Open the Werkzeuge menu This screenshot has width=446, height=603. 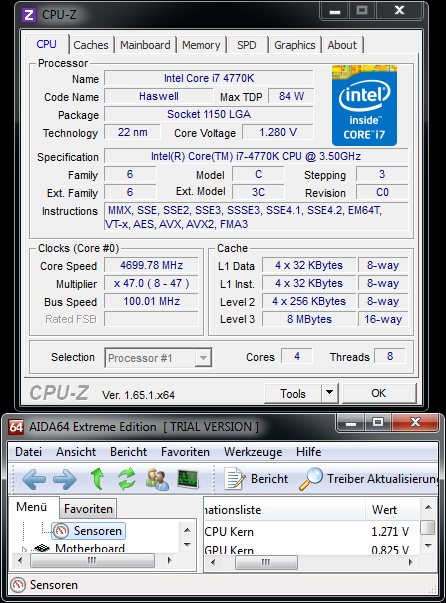click(253, 451)
